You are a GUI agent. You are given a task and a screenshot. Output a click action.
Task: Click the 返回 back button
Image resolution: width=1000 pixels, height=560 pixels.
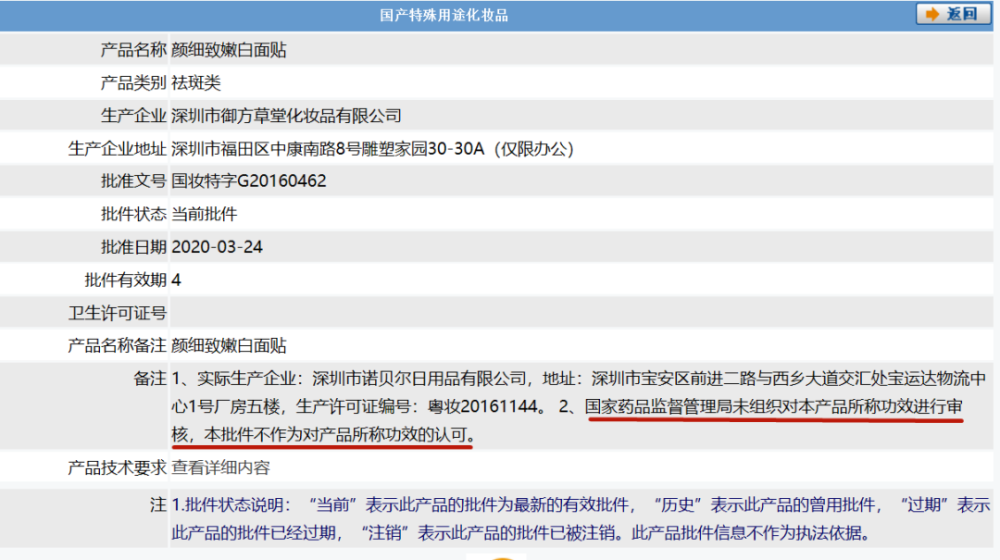coord(953,14)
